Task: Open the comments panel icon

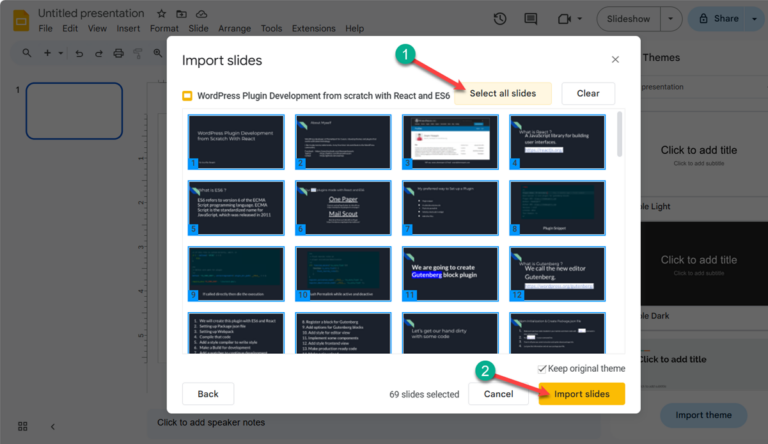Action: 530,19
